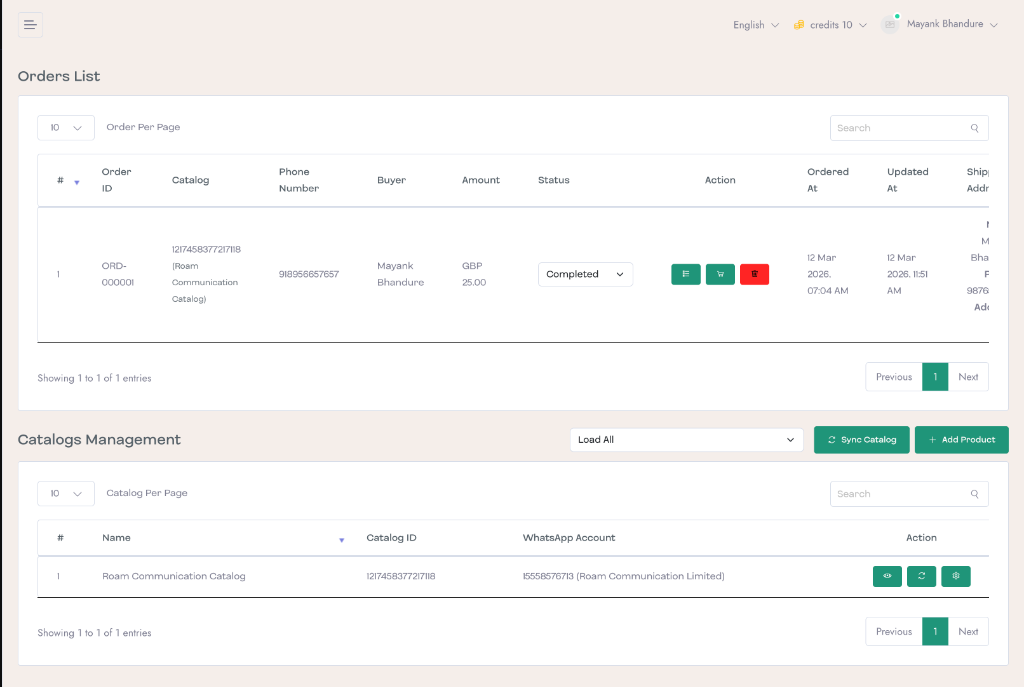The width and height of the screenshot is (1024, 687).
Task: Go to Next page in Catalogs Management
Action: pos(968,631)
